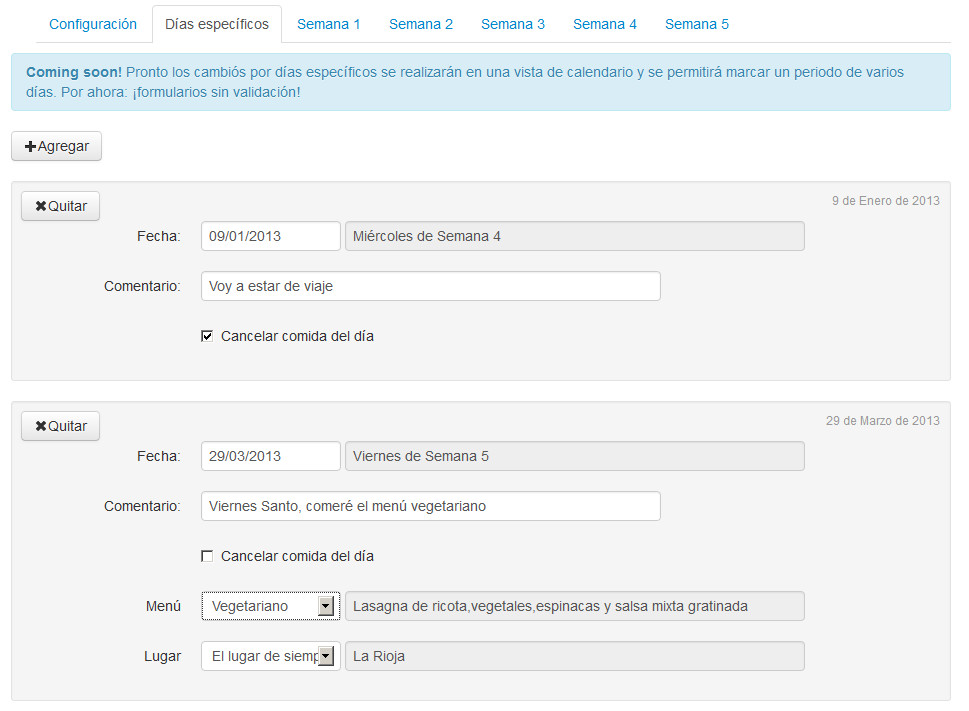Open the Configuración tab

click(x=93, y=24)
